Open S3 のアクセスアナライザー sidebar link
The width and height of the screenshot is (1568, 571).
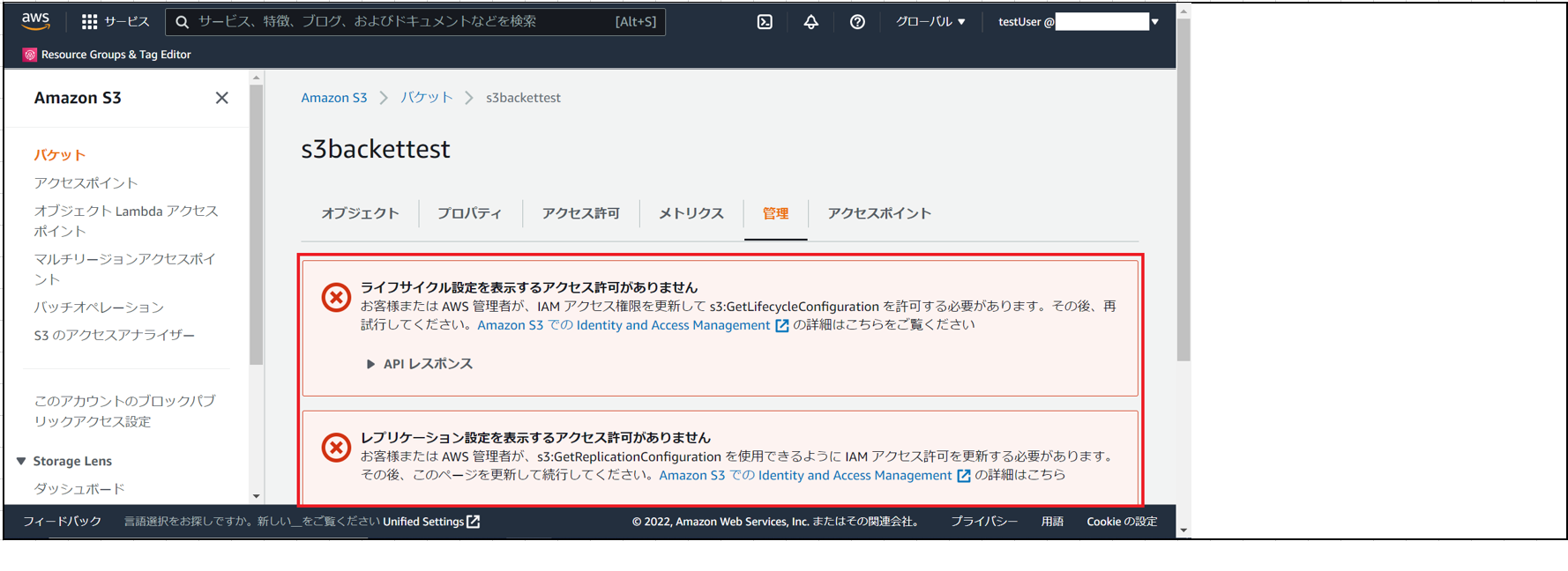115,335
